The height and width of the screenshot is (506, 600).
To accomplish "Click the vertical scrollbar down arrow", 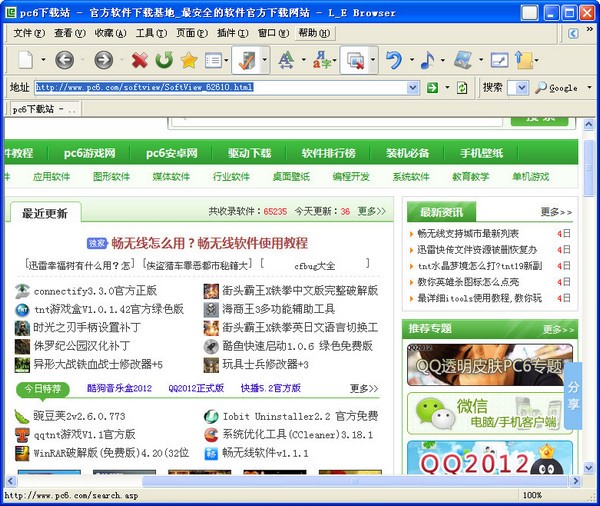I will (x=589, y=467).
